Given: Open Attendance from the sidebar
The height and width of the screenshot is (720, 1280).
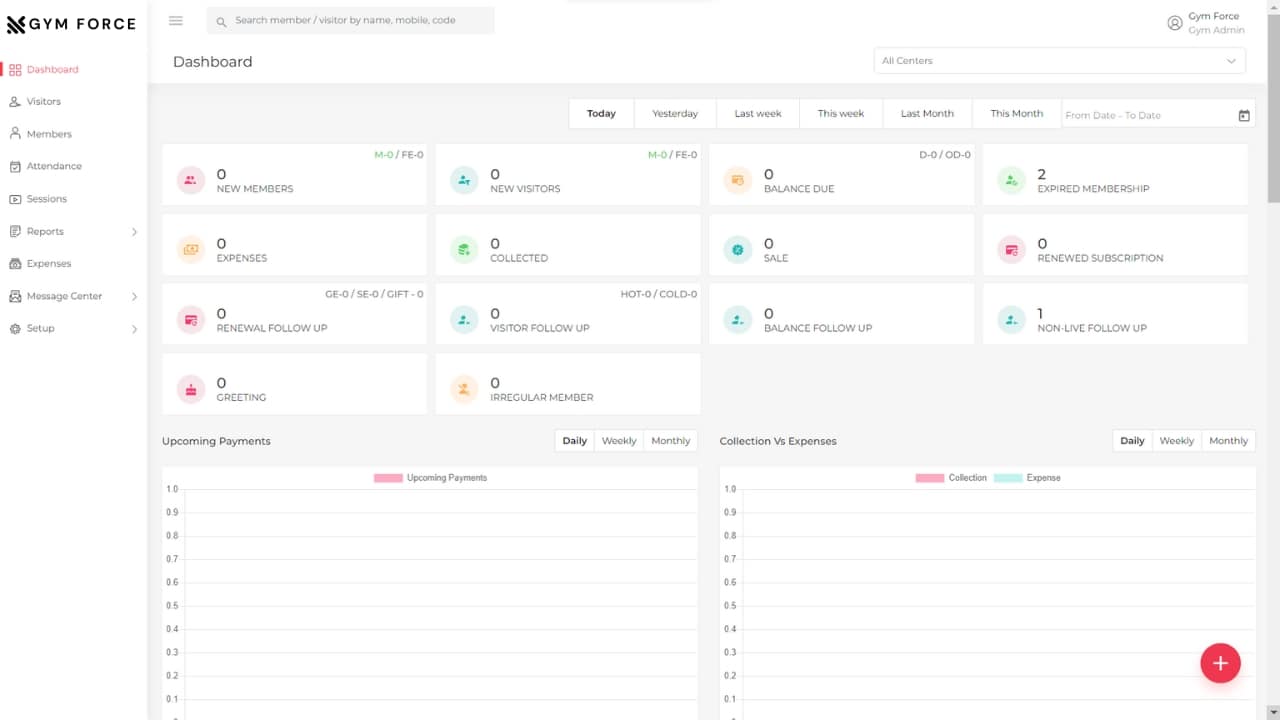Looking at the screenshot, I should (x=54, y=166).
